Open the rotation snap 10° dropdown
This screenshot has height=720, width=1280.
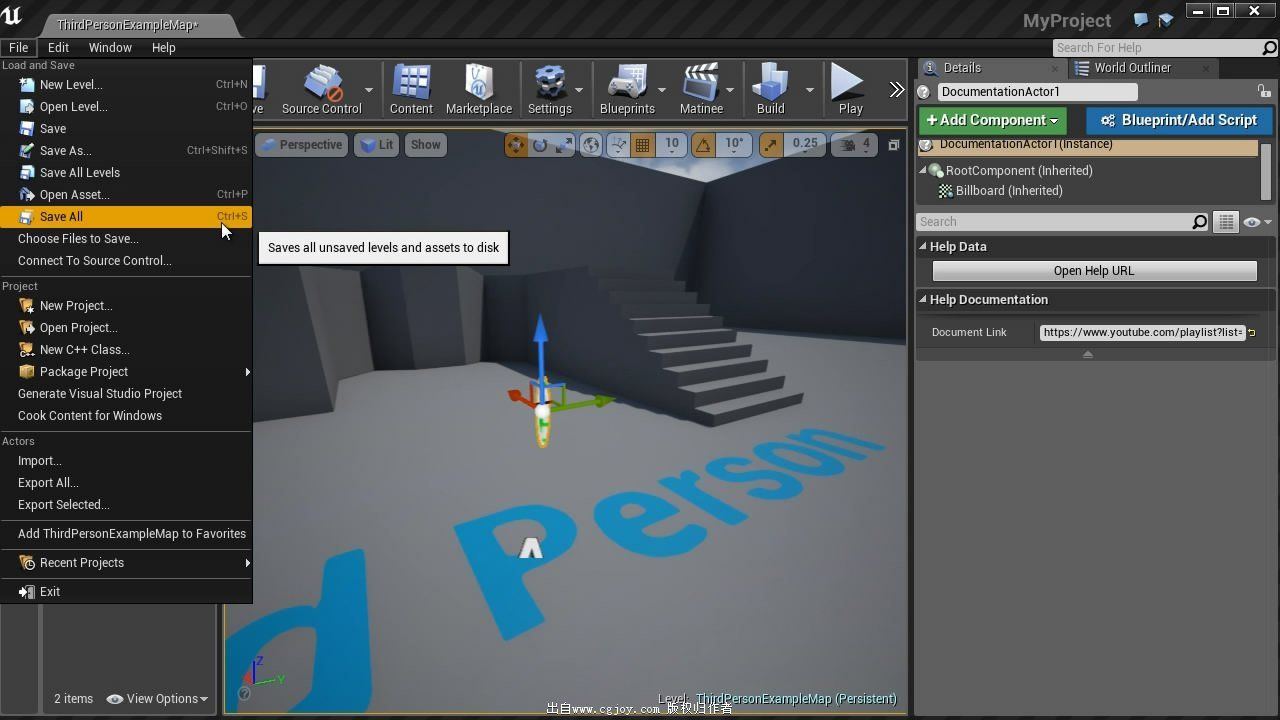[734, 145]
